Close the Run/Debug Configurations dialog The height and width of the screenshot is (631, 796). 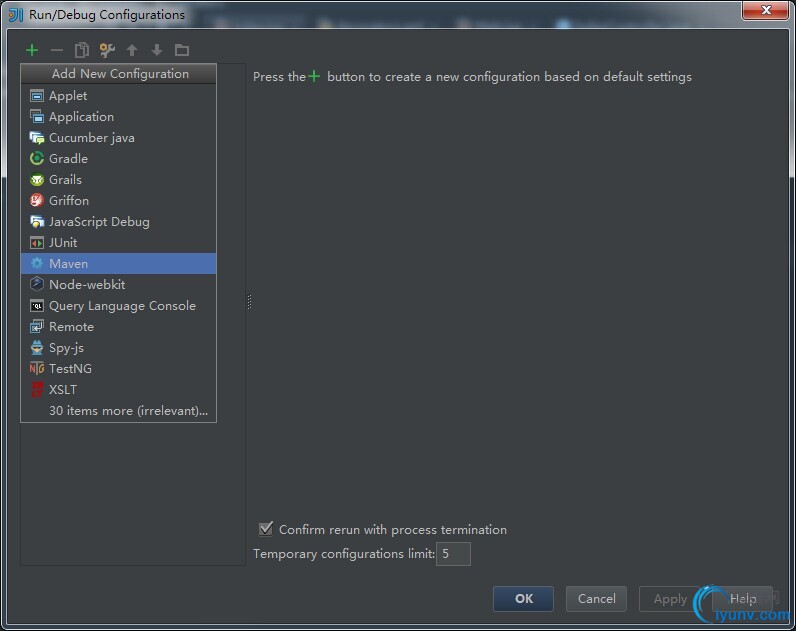[x=766, y=10]
